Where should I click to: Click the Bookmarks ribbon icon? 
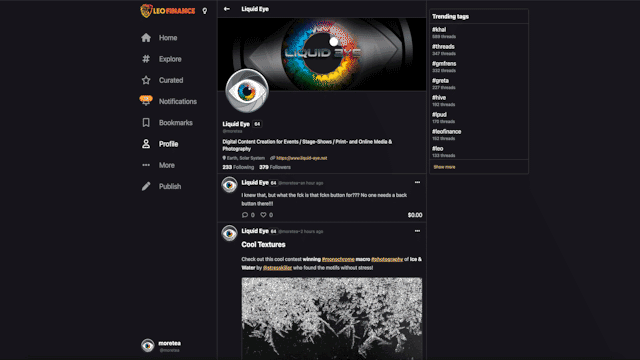pyautogui.click(x=146, y=122)
